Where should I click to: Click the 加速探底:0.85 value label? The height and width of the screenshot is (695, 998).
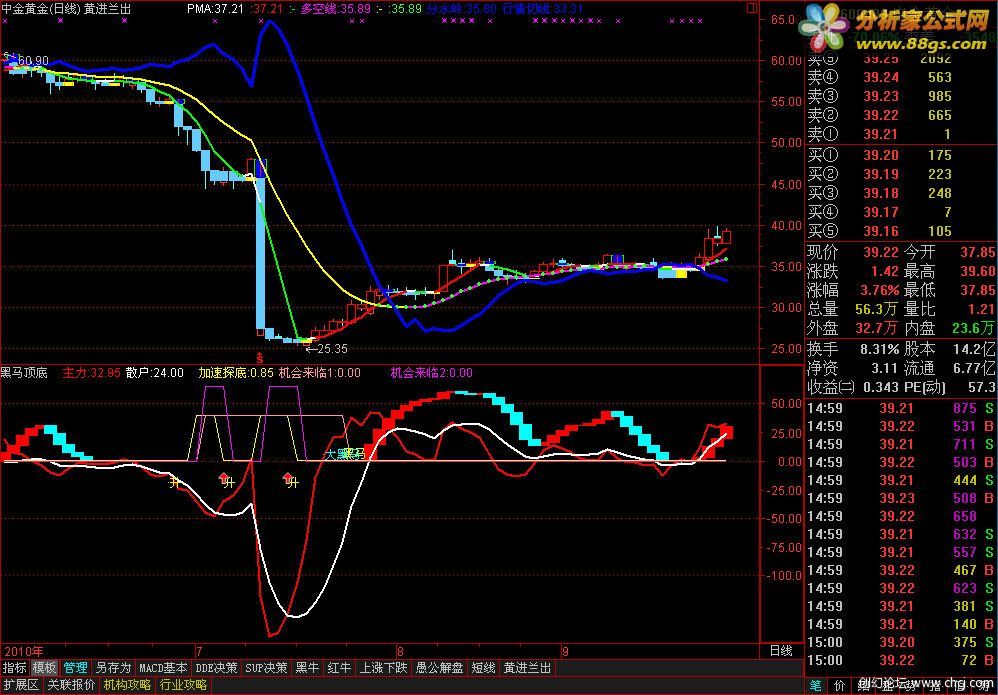point(235,372)
